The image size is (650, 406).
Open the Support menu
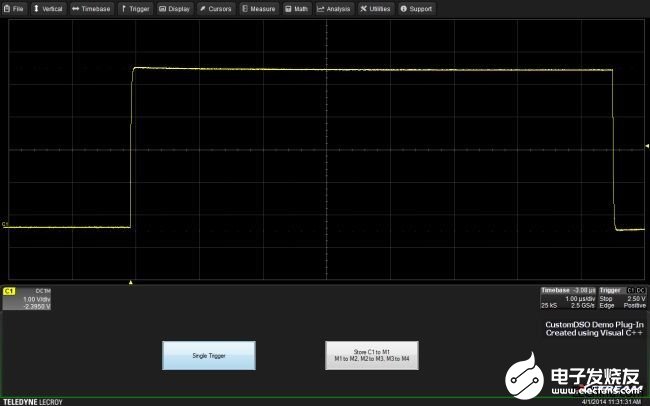point(417,9)
